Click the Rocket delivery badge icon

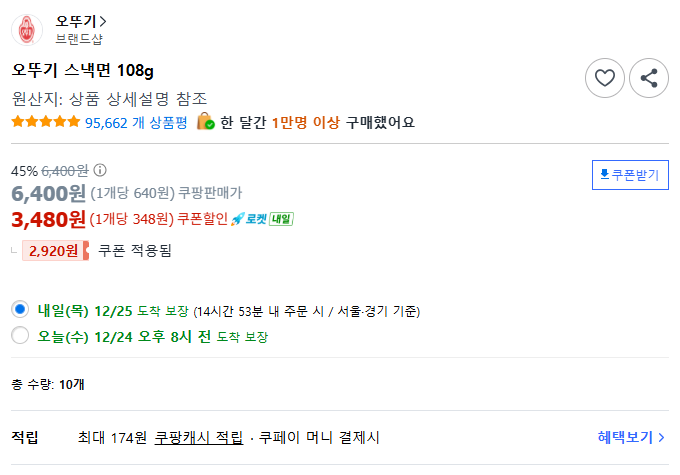tap(262, 219)
